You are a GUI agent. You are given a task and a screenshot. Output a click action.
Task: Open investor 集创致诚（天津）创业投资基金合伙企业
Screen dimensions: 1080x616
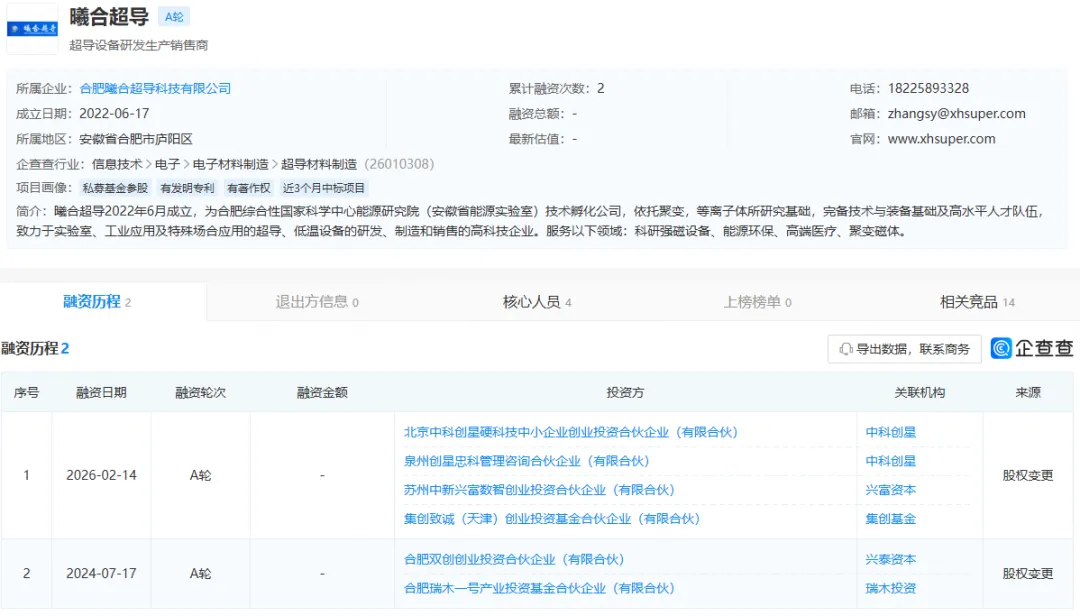pyautogui.click(x=552, y=519)
